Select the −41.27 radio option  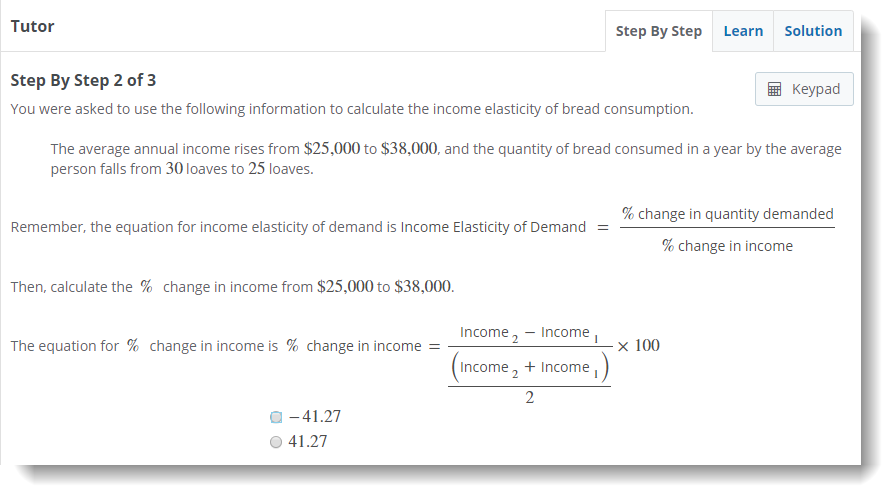click(277, 417)
